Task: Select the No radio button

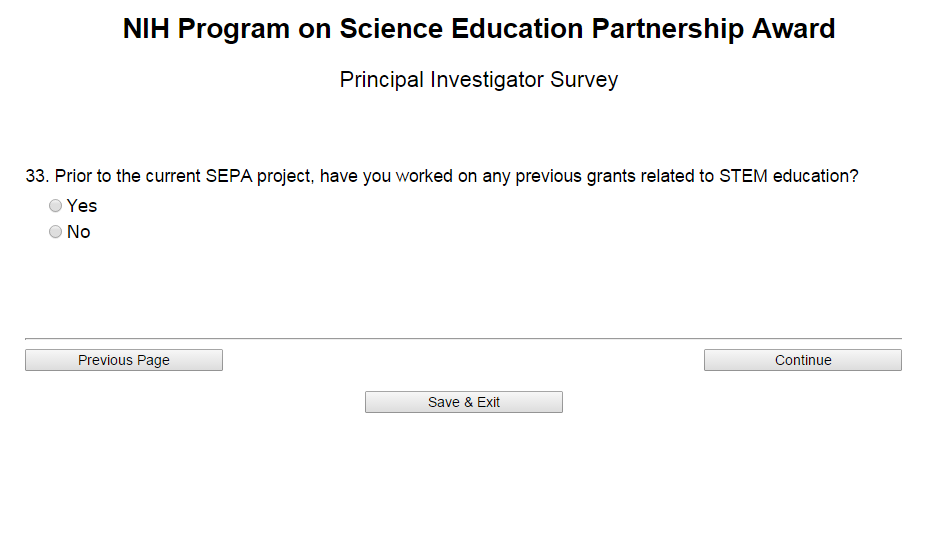Action: click(56, 232)
